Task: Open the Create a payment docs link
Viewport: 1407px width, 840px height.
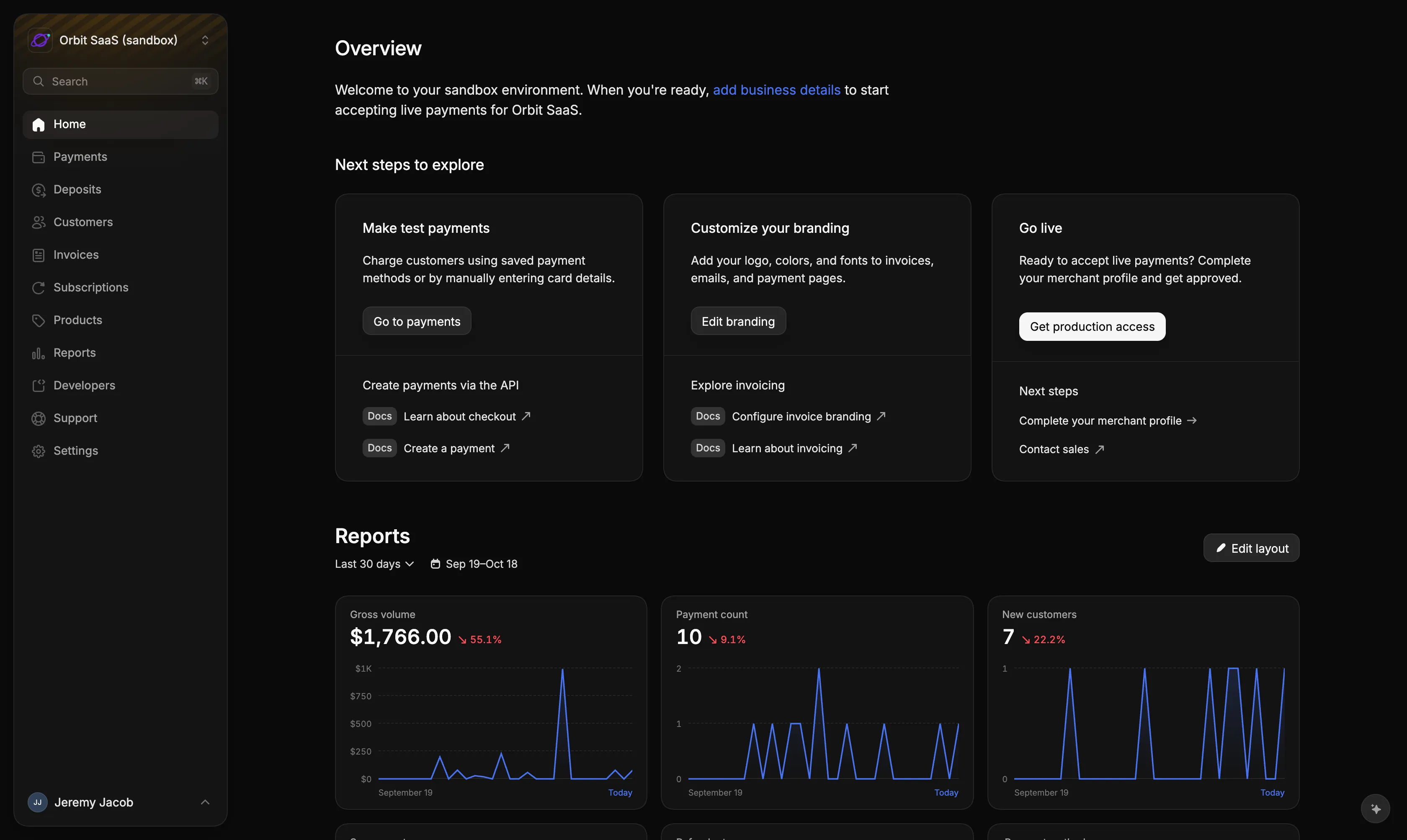Action: tap(456, 448)
